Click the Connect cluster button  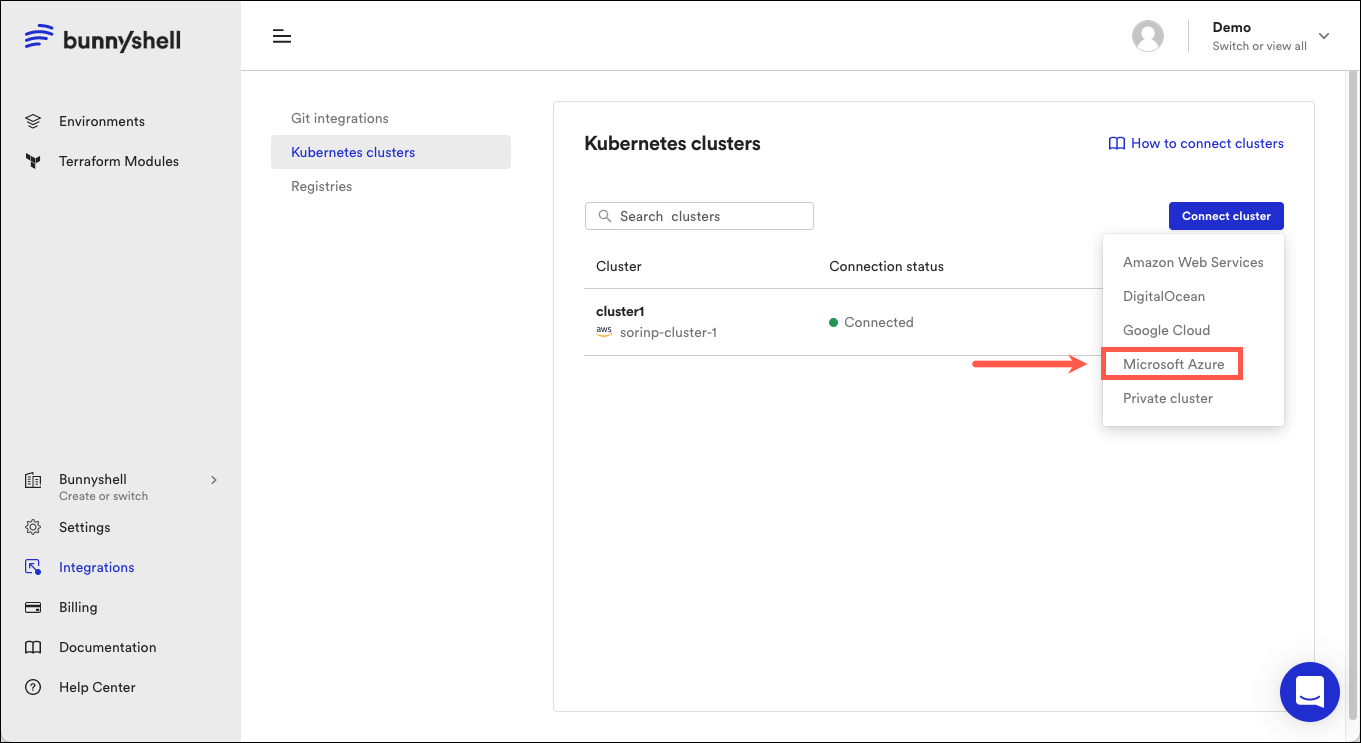(1226, 216)
